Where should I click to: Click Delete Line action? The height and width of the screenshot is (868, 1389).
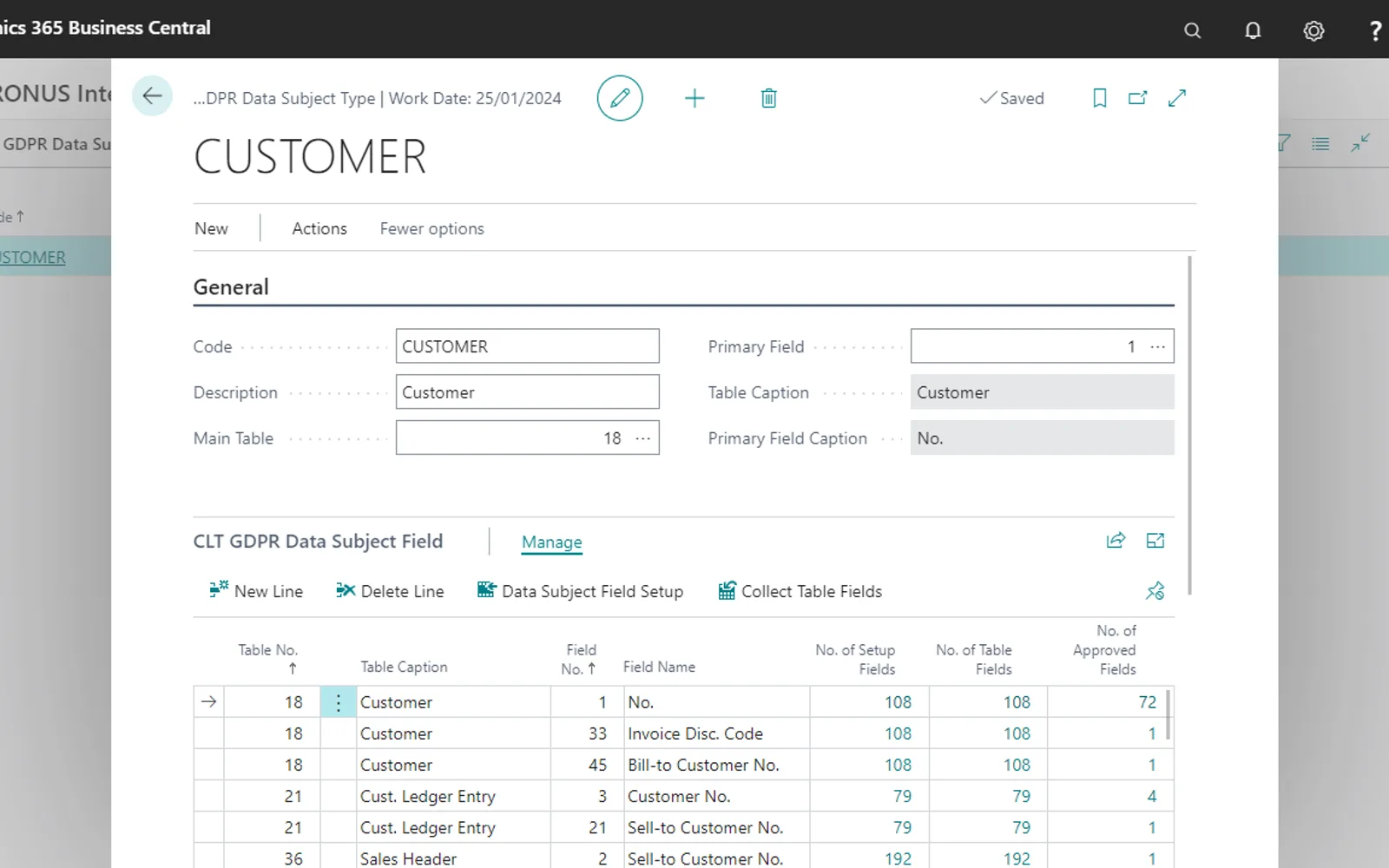pos(390,591)
